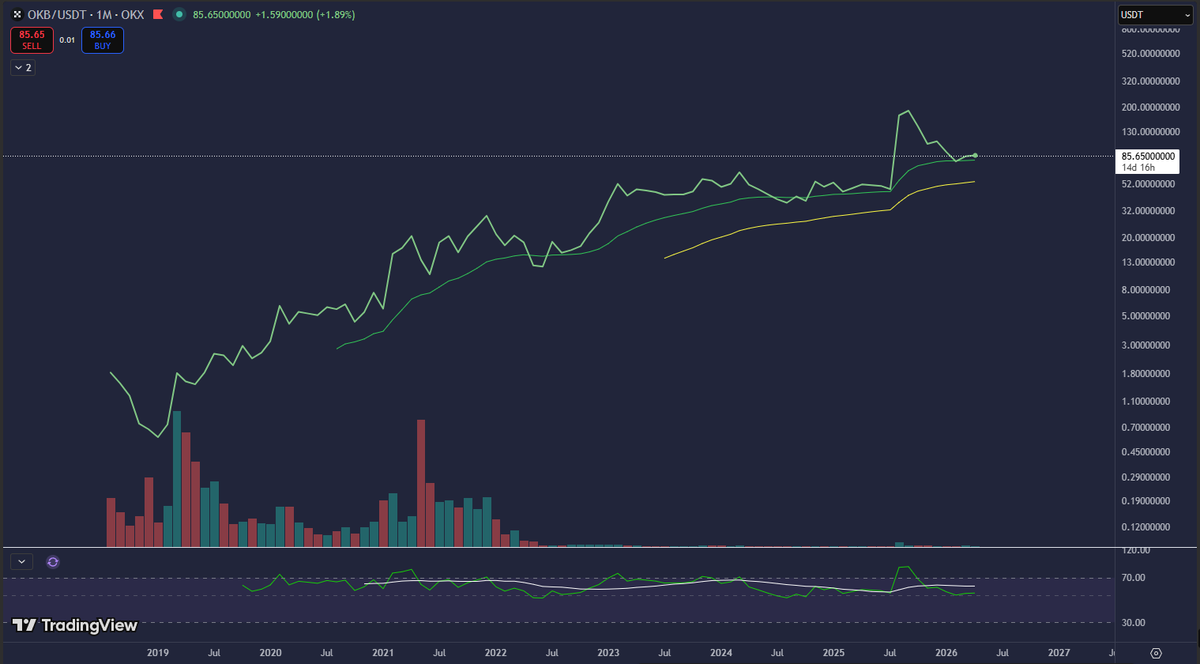Click the TradingView logo watermark
The image size is (1200, 664).
point(75,624)
